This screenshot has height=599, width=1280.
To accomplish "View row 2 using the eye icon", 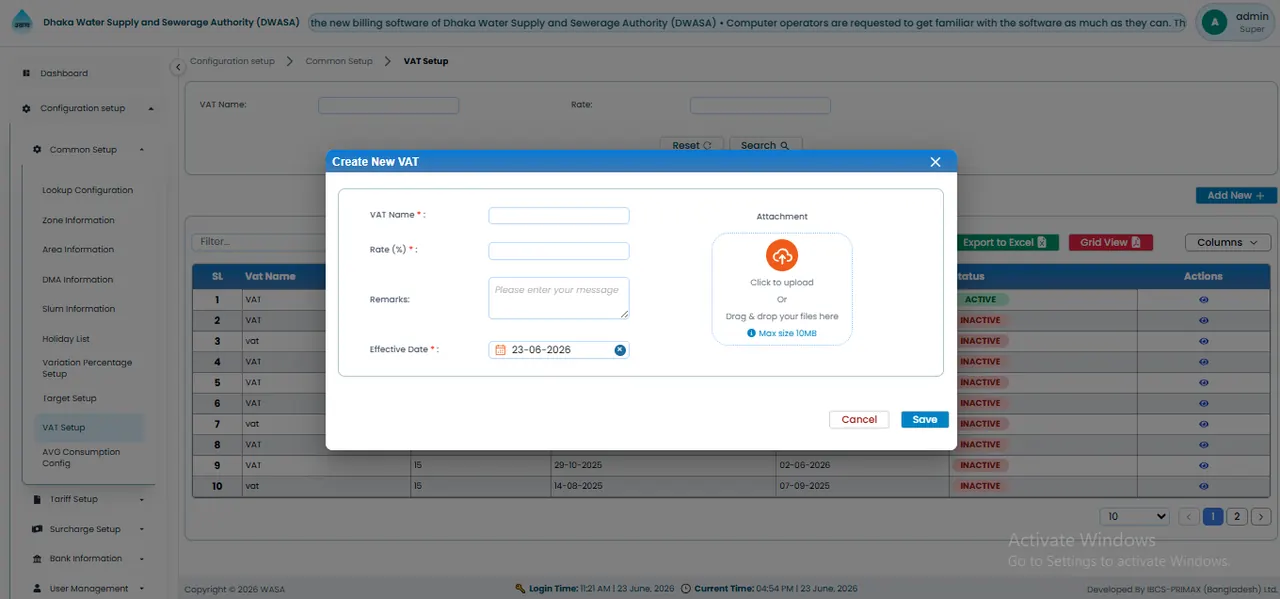I will click(x=1203, y=320).
